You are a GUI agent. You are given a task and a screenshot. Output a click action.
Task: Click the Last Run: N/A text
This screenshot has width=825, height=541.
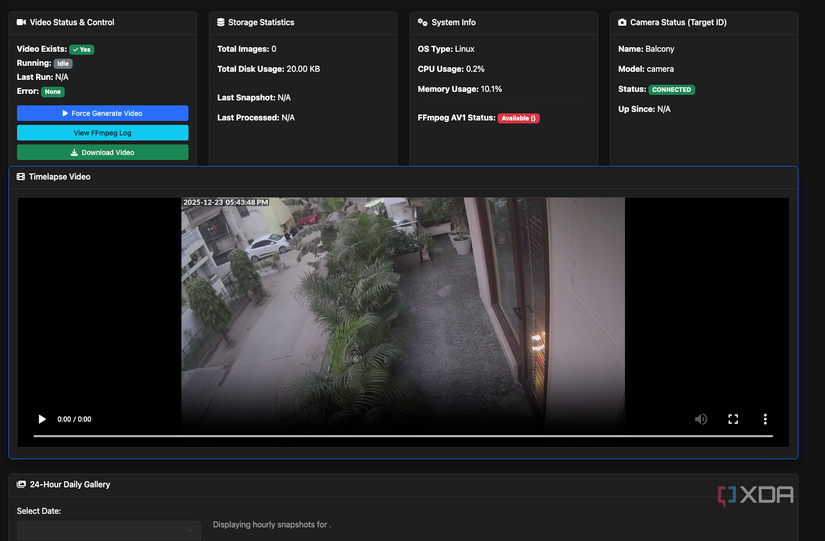pos(43,77)
